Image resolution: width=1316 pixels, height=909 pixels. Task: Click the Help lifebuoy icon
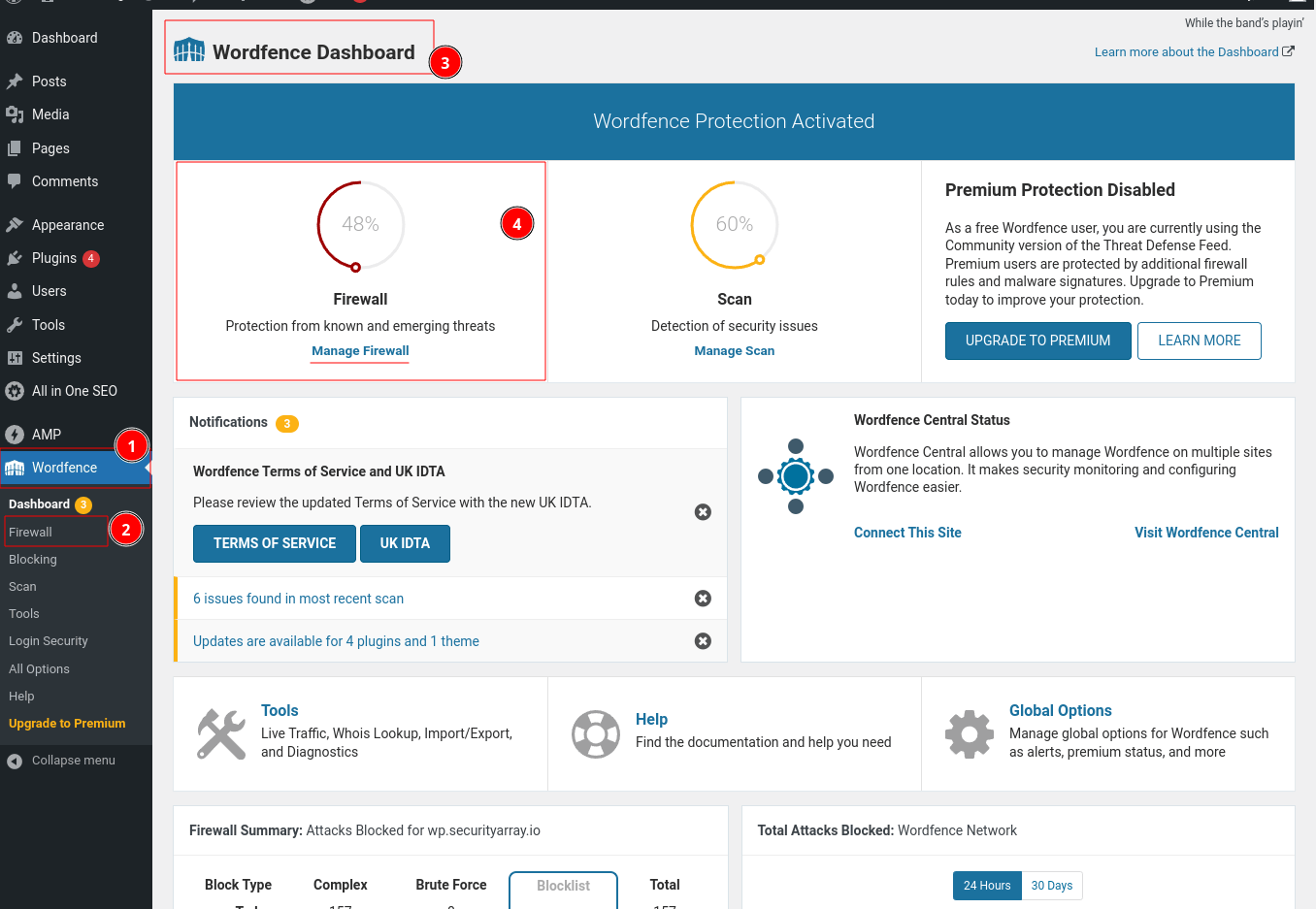coord(595,733)
